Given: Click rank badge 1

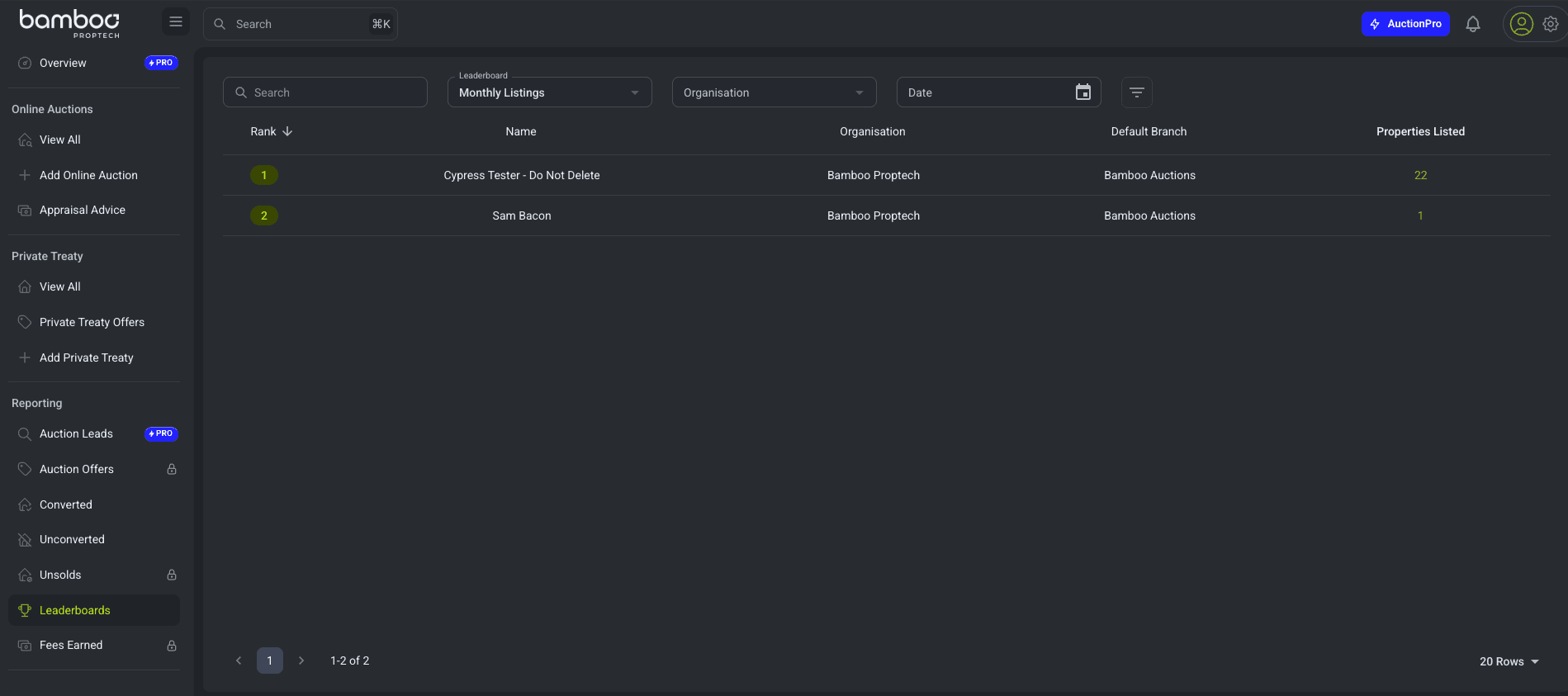Looking at the screenshot, I should click(264, 175).
